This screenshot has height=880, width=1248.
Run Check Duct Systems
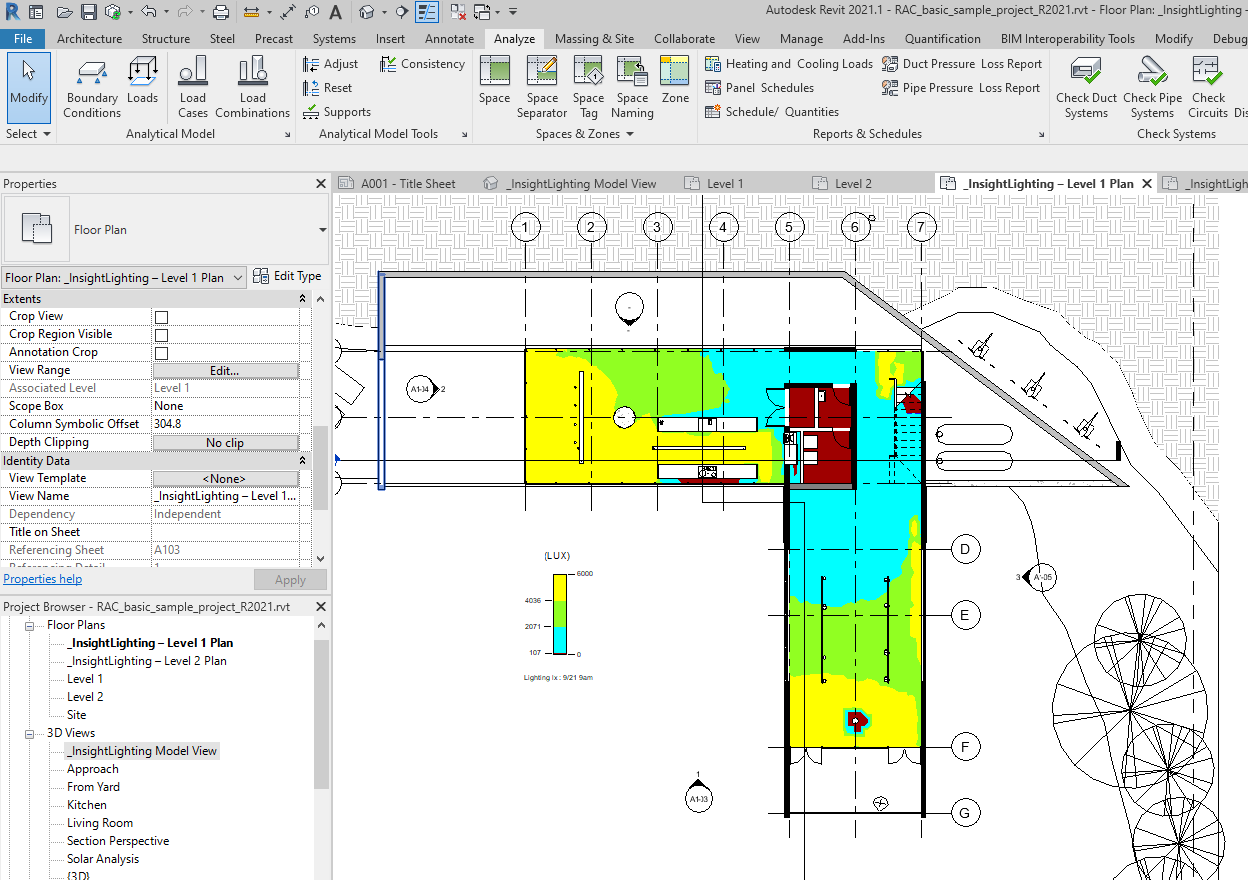(1086, 87)
